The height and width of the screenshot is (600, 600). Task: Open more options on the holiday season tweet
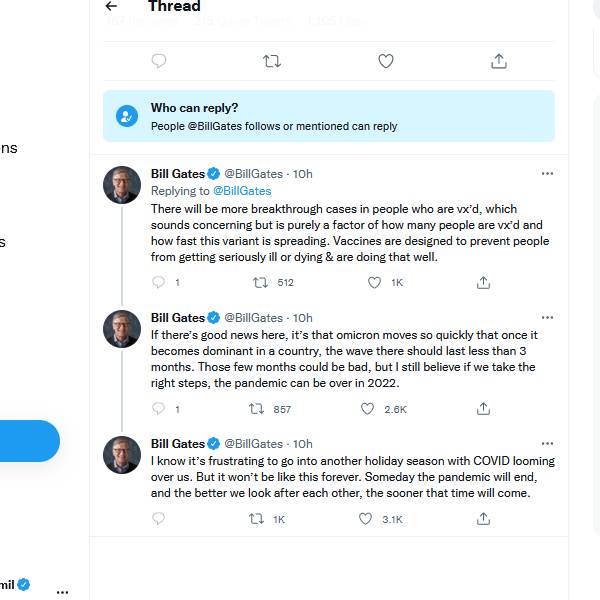coord(547,443)
